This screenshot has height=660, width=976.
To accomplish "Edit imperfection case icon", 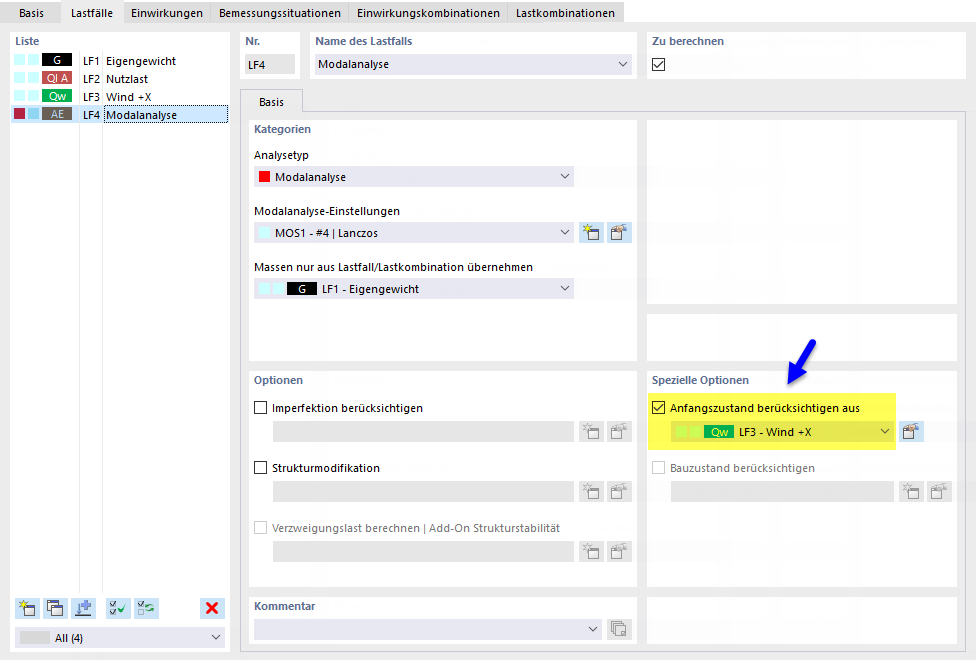I will (x=619, y=431).
